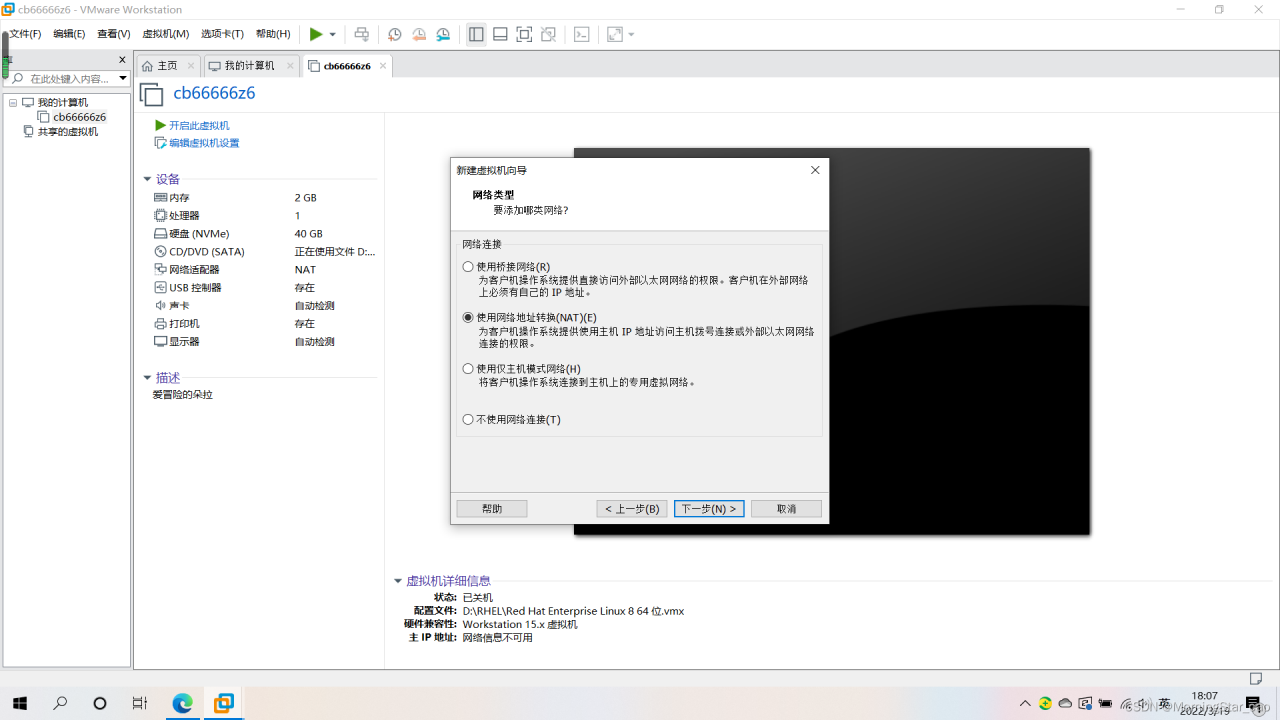
Task: Open the 文件(F) menu
Action: coord(25,34)
